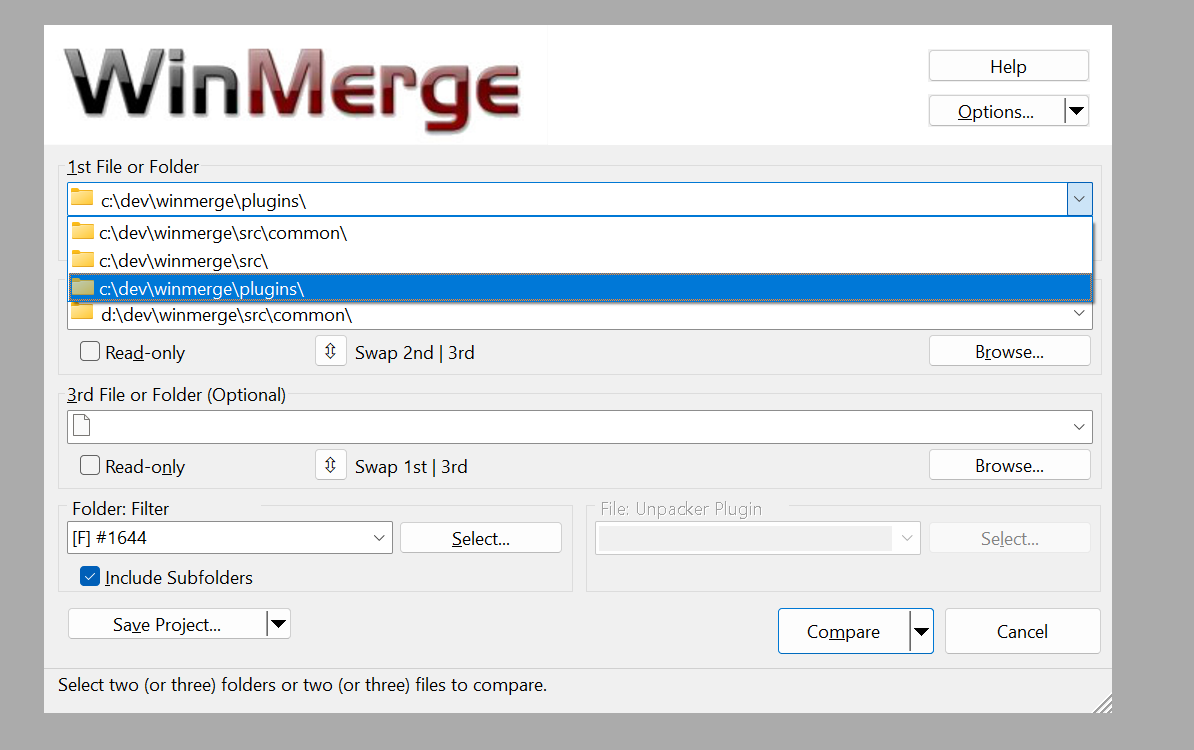
Task: Click the Folder: Filter label
Action: 120,509
